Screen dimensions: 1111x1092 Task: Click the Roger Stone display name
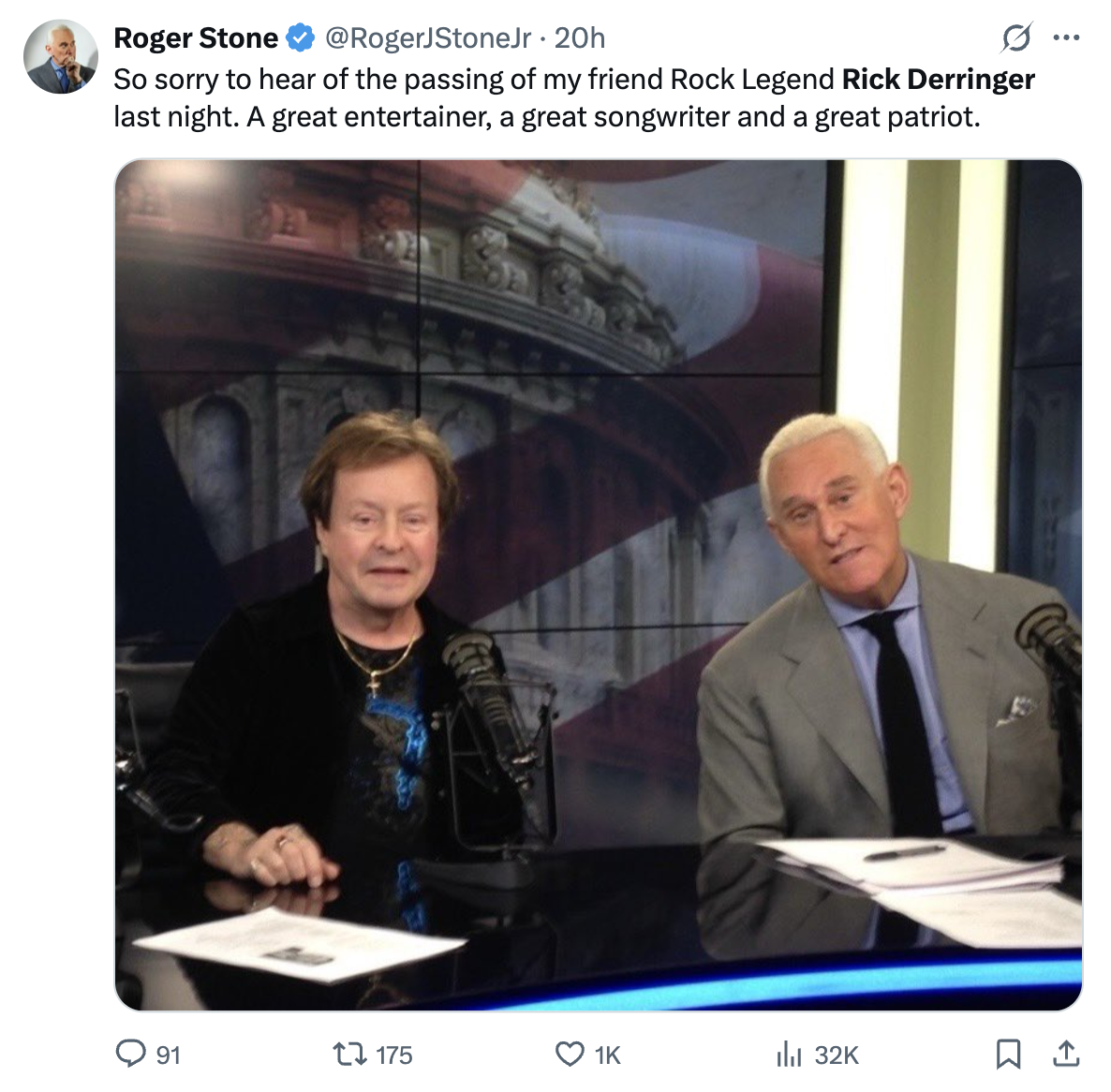pyautogui.click(x=196, y=37)
